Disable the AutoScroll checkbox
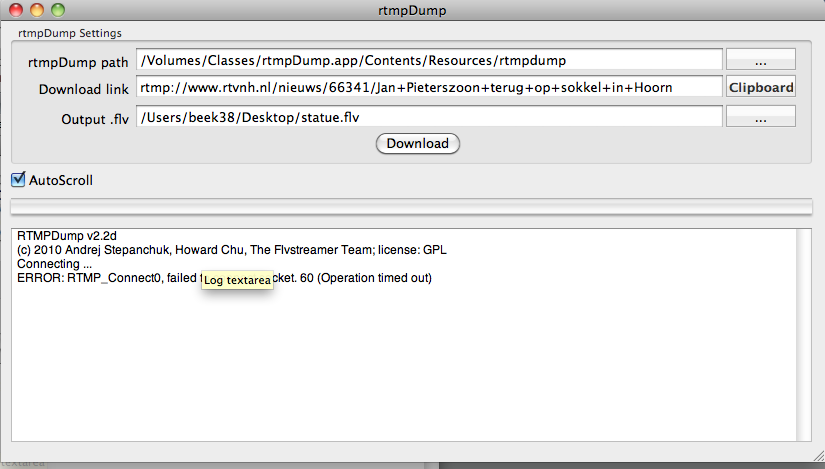The image size is (825, 469). pyautogui.click(x=18, y=179)
